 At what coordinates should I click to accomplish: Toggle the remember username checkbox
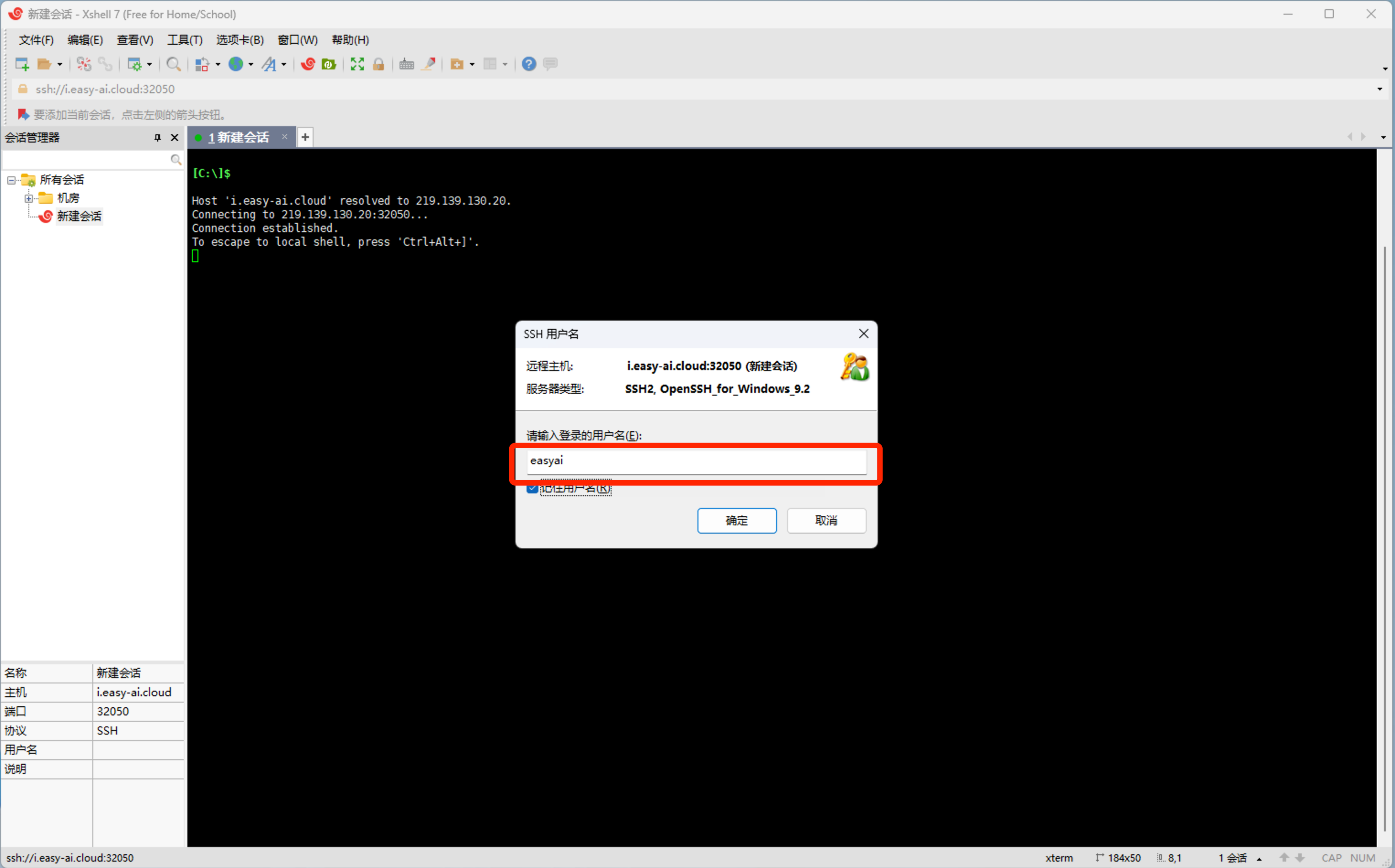[531, 489]
